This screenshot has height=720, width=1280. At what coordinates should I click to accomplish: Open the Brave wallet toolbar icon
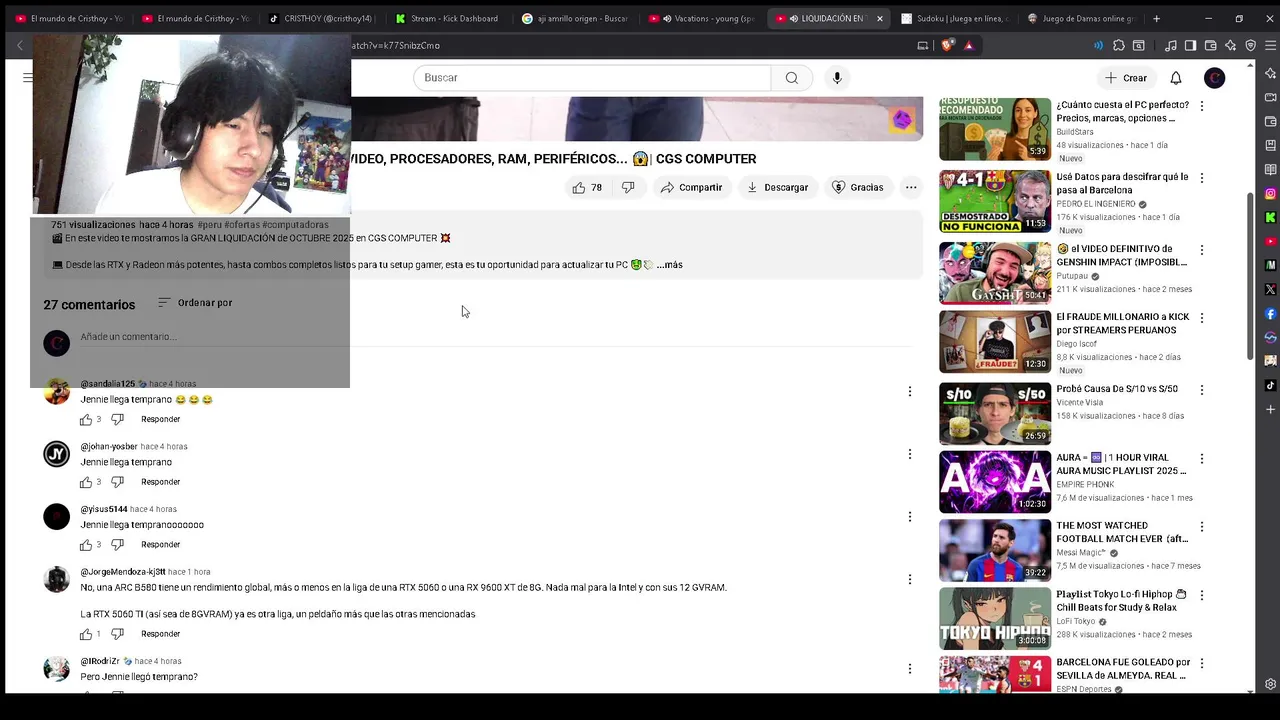1211,45
